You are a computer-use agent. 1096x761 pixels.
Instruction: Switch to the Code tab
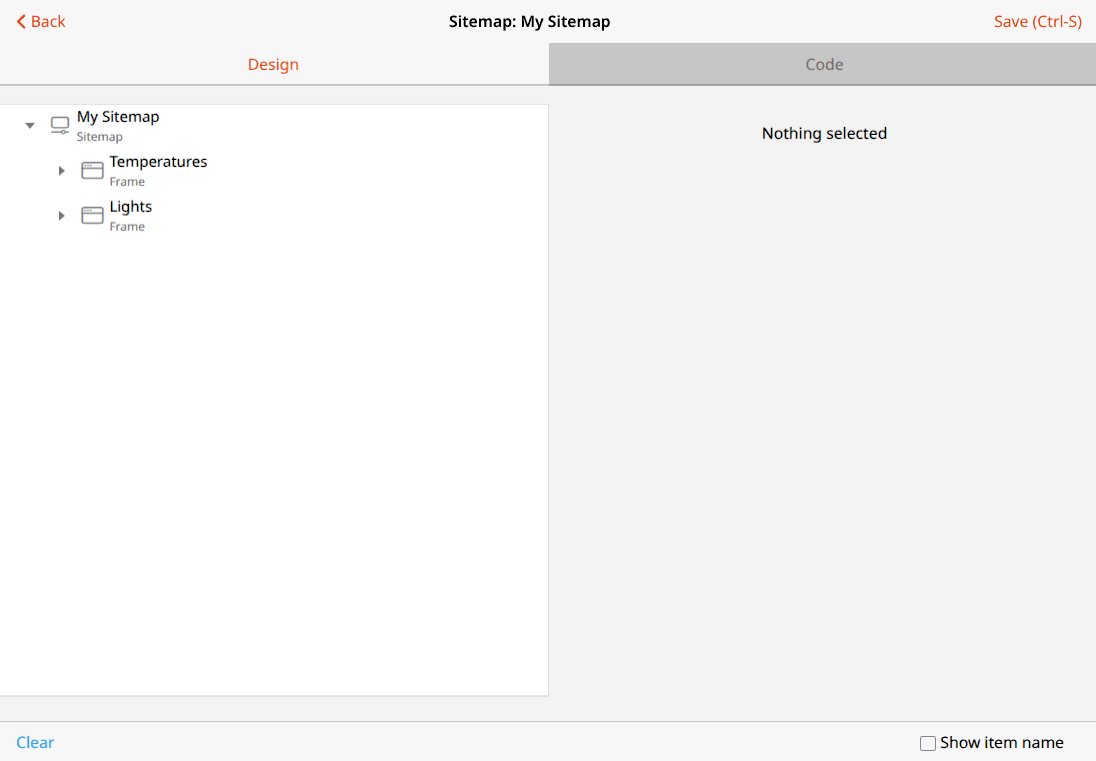823,64
